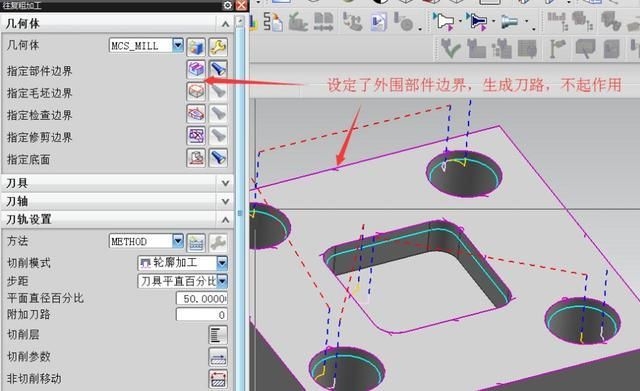Select trim boundary icon for 指定修剪边界
Image resolution: width=640 pixels, height=391 pixels.
click(x=196, y=136)
